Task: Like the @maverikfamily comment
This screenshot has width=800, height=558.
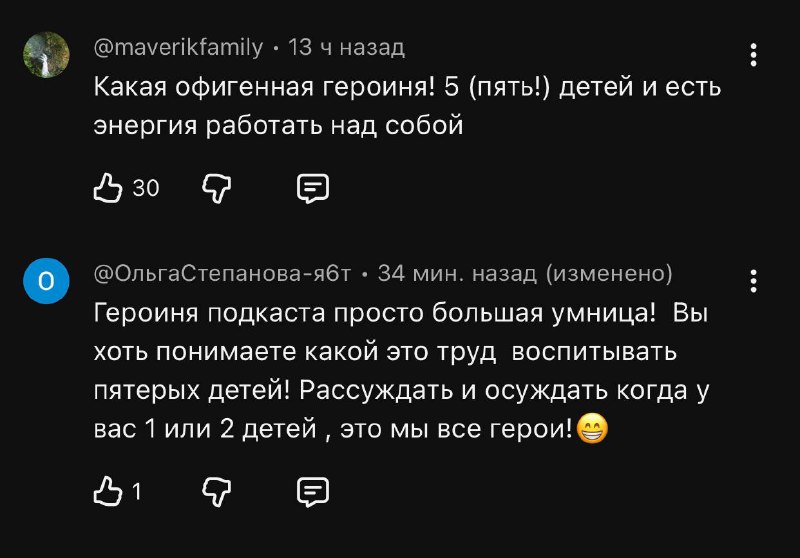Action: tap(109, 187)
